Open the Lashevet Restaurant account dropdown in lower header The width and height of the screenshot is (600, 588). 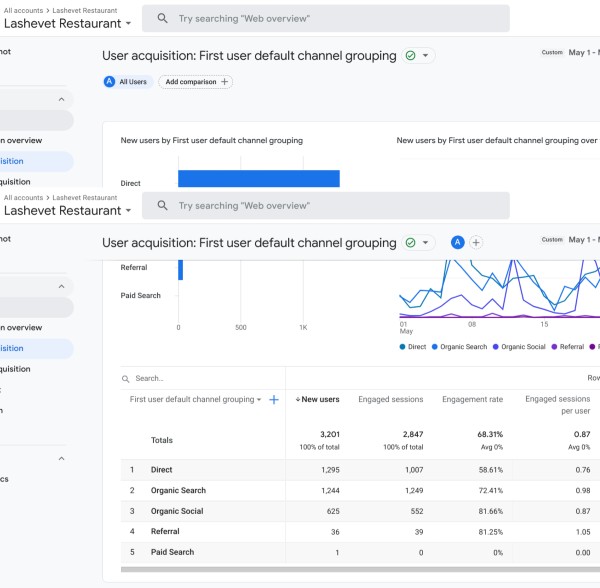67,211
